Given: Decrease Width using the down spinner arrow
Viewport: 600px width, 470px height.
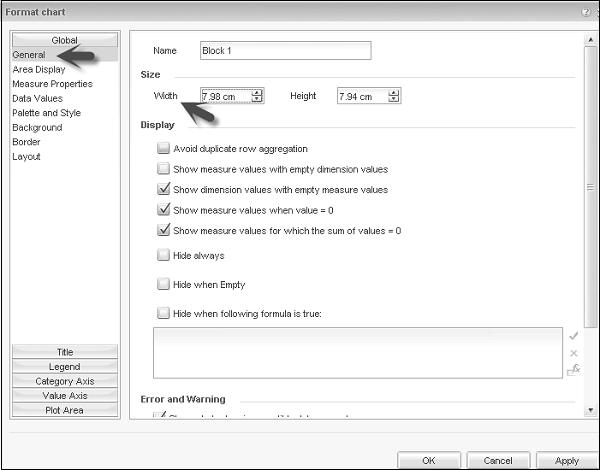Looking at the screenshot, I should coord(257,99).
